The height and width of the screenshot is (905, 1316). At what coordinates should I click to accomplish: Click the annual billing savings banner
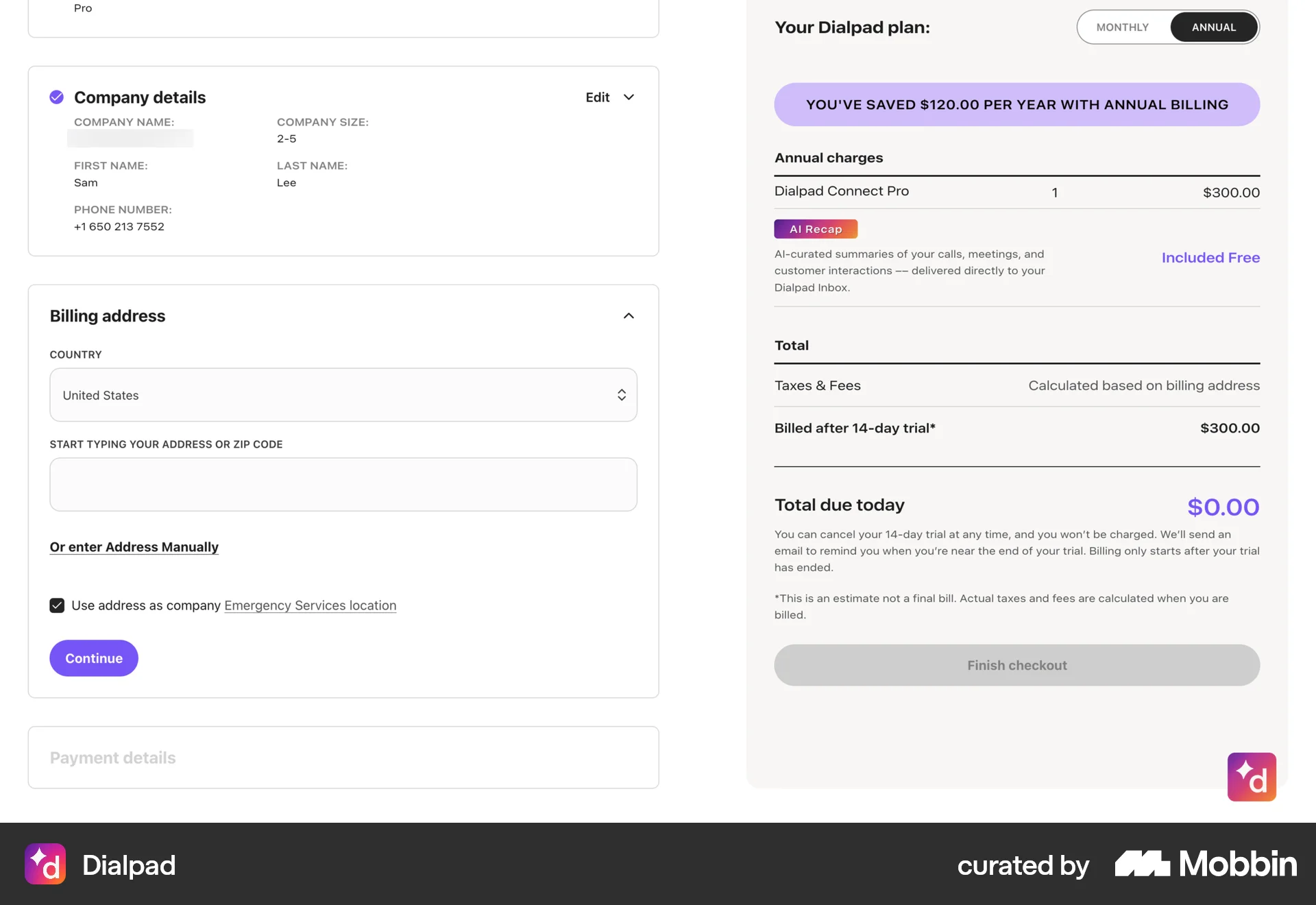tap(1016, 104)
